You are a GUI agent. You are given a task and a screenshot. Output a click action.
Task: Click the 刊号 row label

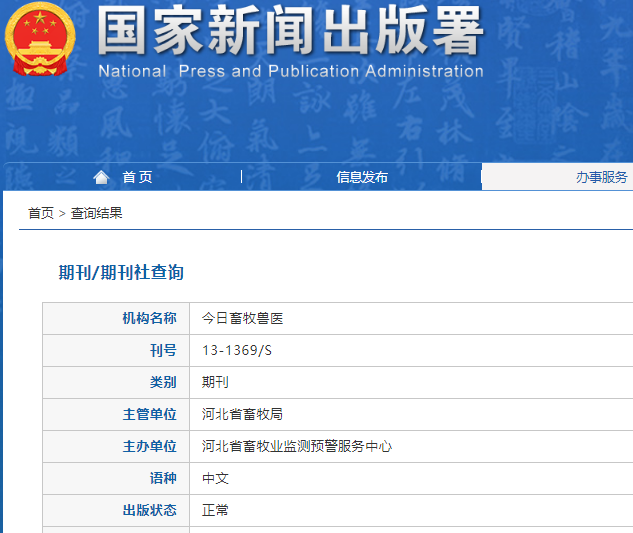click(x=162, y=350)
